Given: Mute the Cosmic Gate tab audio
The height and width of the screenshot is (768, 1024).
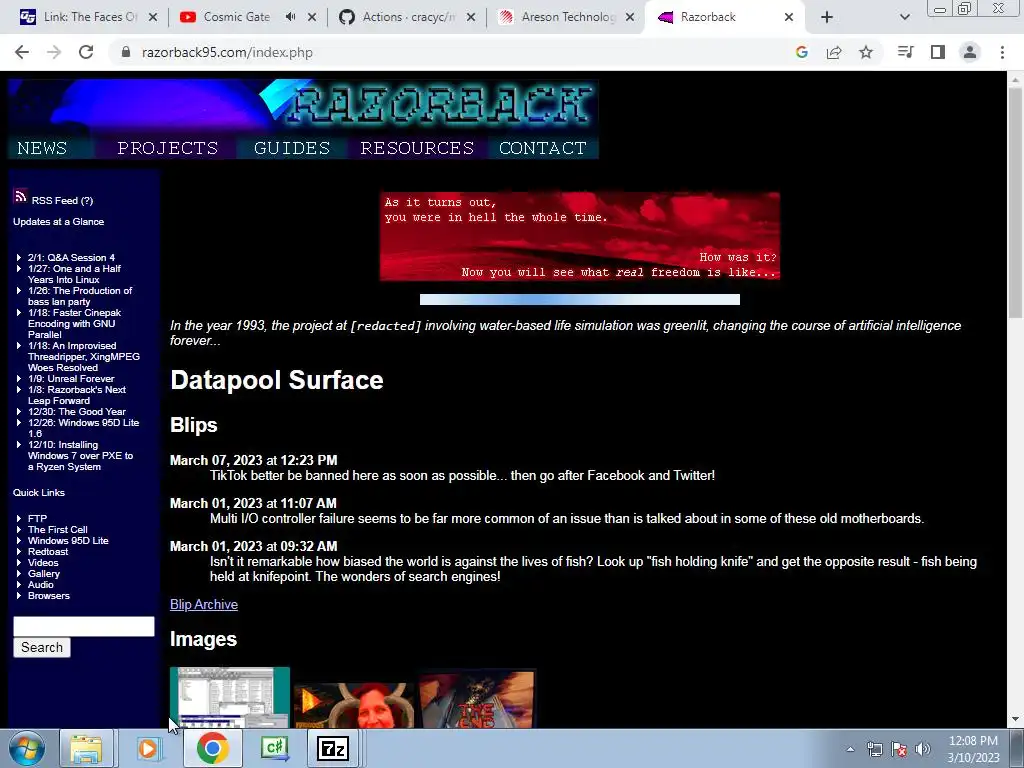Looking at the screenshot, I should pyautogui.click(x=291, y=17).
